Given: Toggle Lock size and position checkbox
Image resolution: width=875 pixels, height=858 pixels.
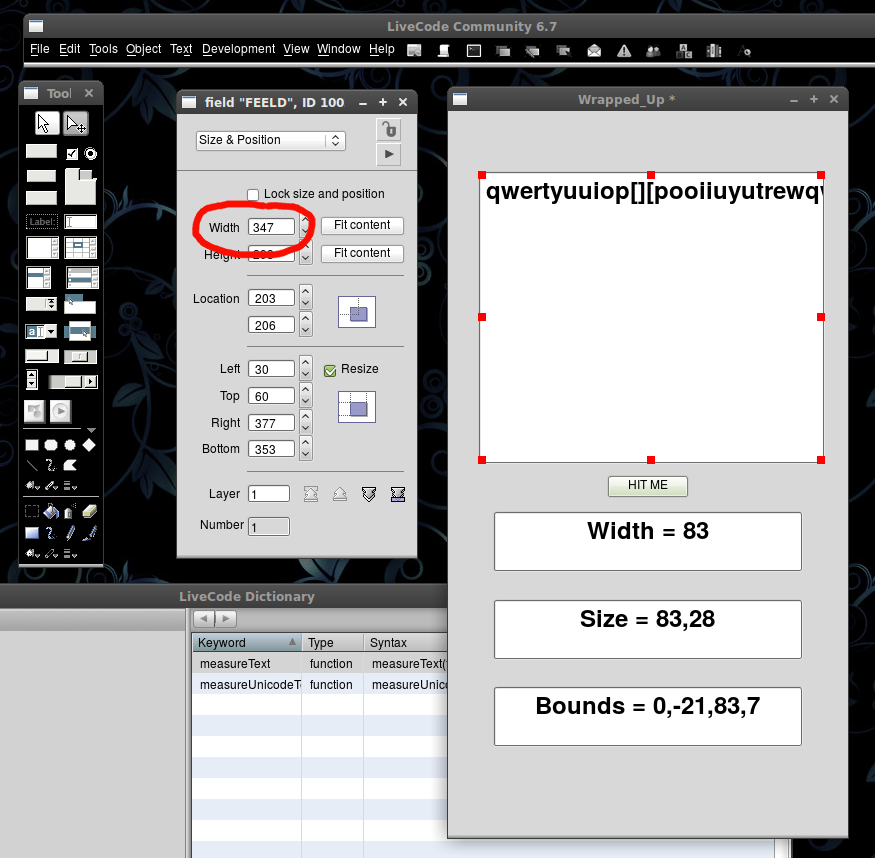Looking at the screenshot, I should 253,194.
